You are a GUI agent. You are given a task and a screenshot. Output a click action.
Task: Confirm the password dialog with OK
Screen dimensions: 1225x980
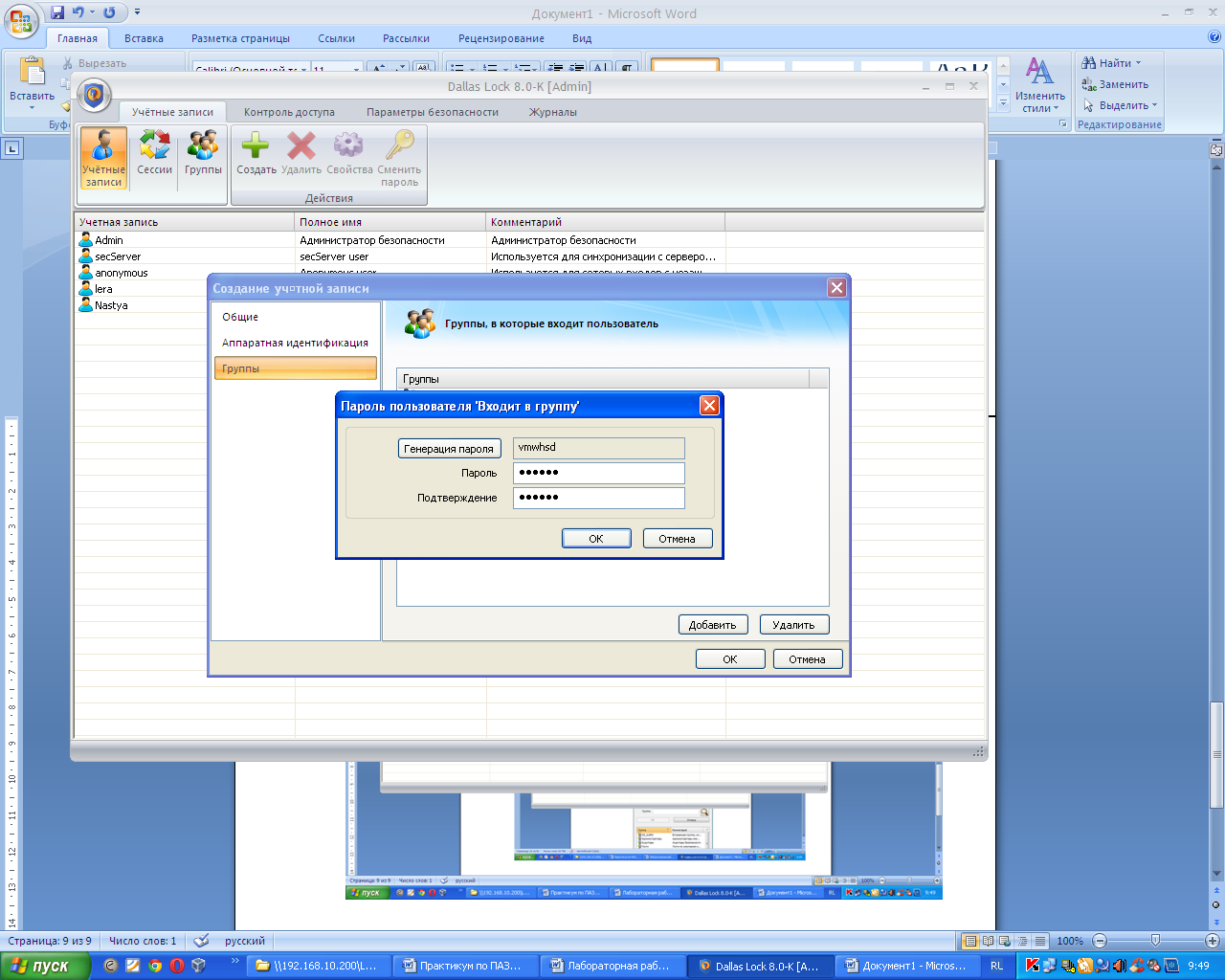596,539
